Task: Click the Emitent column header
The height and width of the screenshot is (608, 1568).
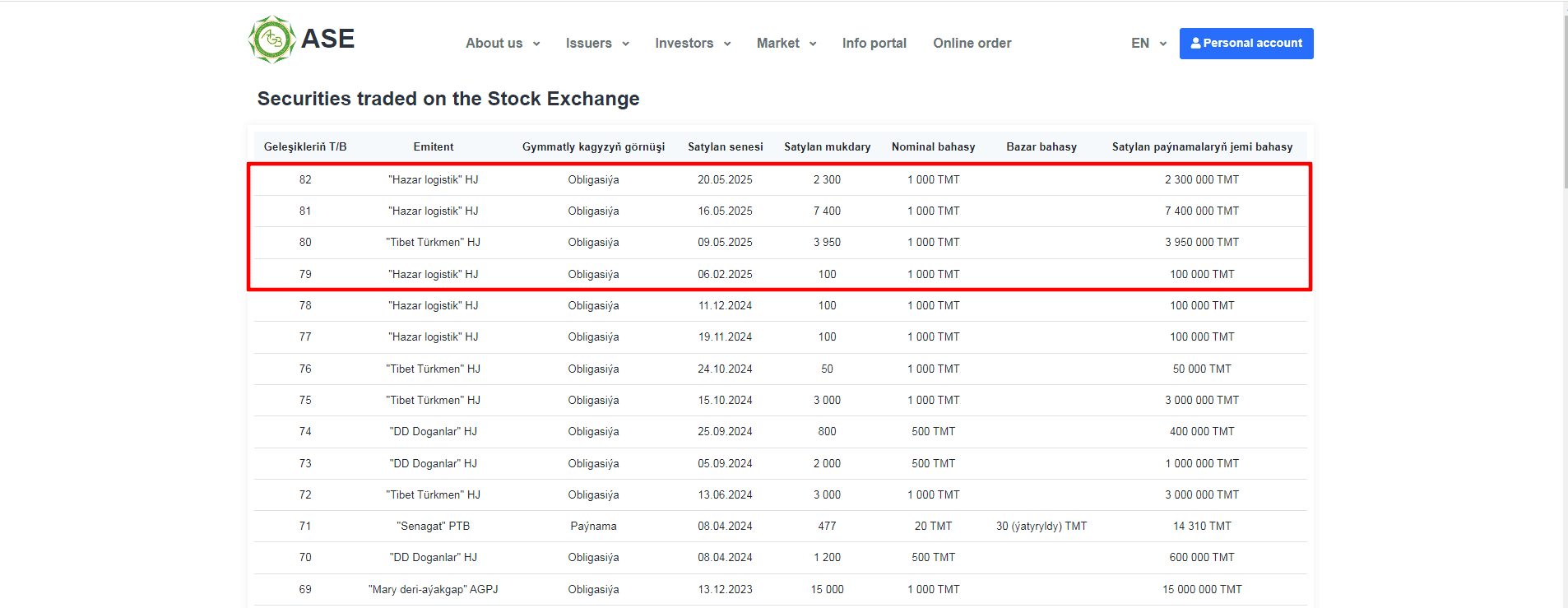Action: click(434, 147)
